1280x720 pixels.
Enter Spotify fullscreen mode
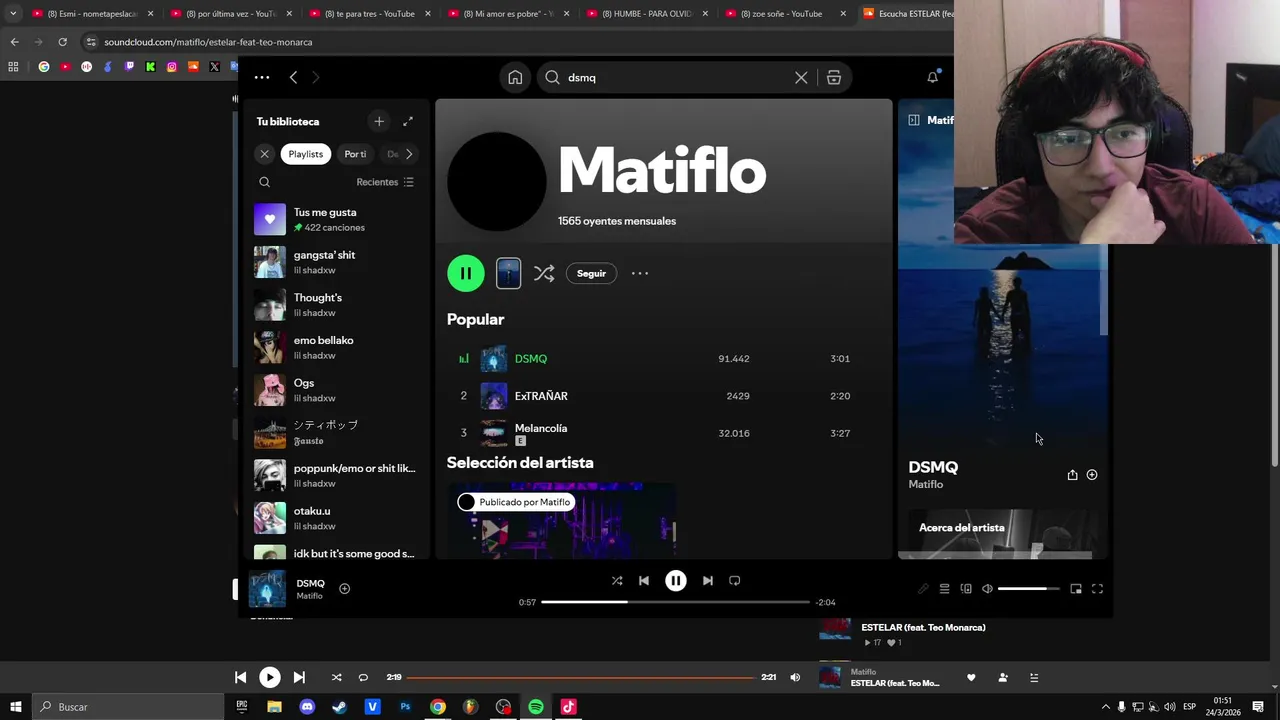[1097, 589]
